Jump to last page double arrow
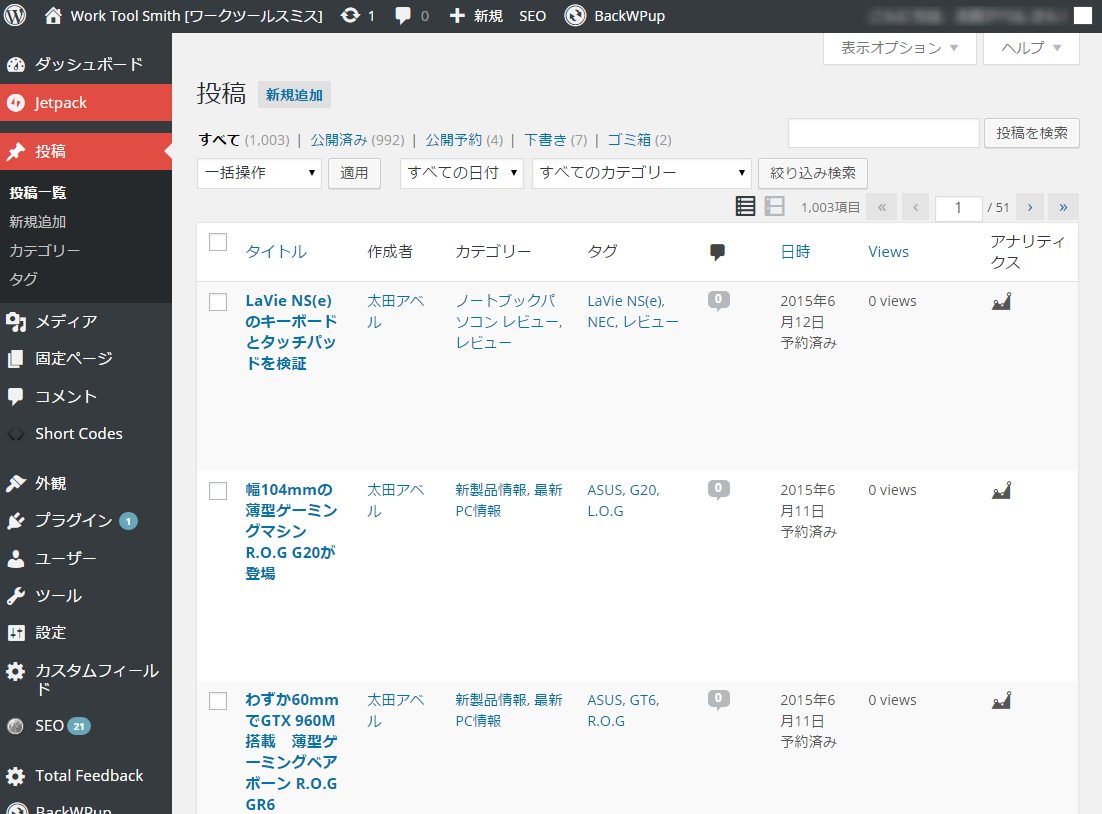 [1063, 207]
